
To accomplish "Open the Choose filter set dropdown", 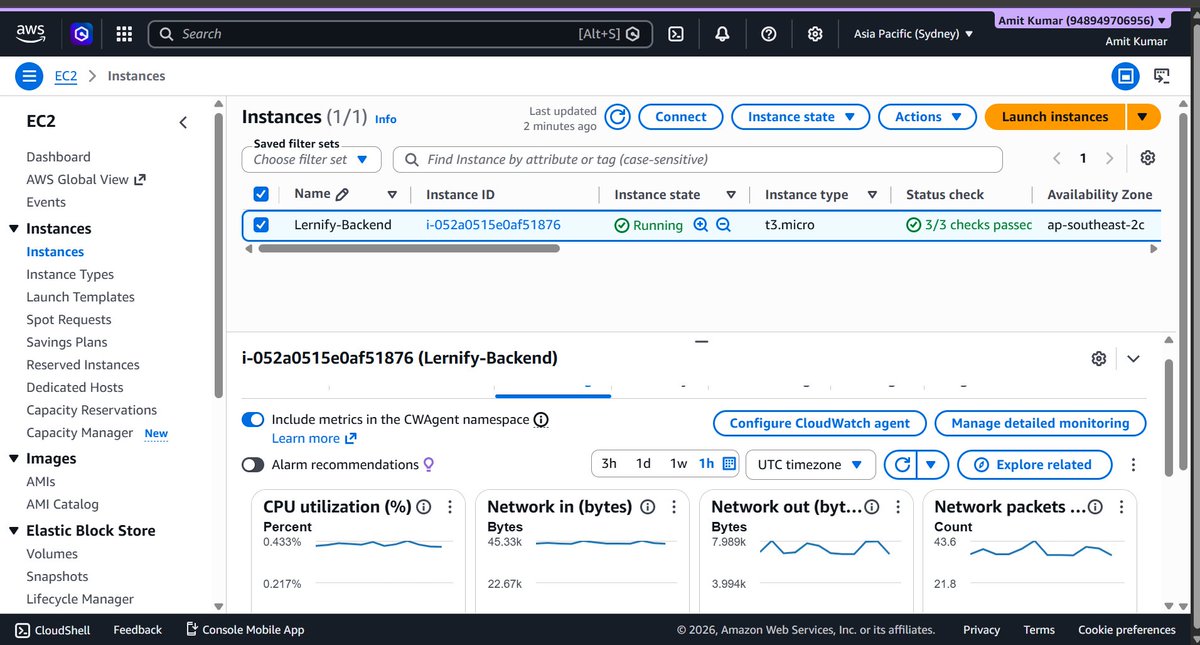I will coord(311,159).
